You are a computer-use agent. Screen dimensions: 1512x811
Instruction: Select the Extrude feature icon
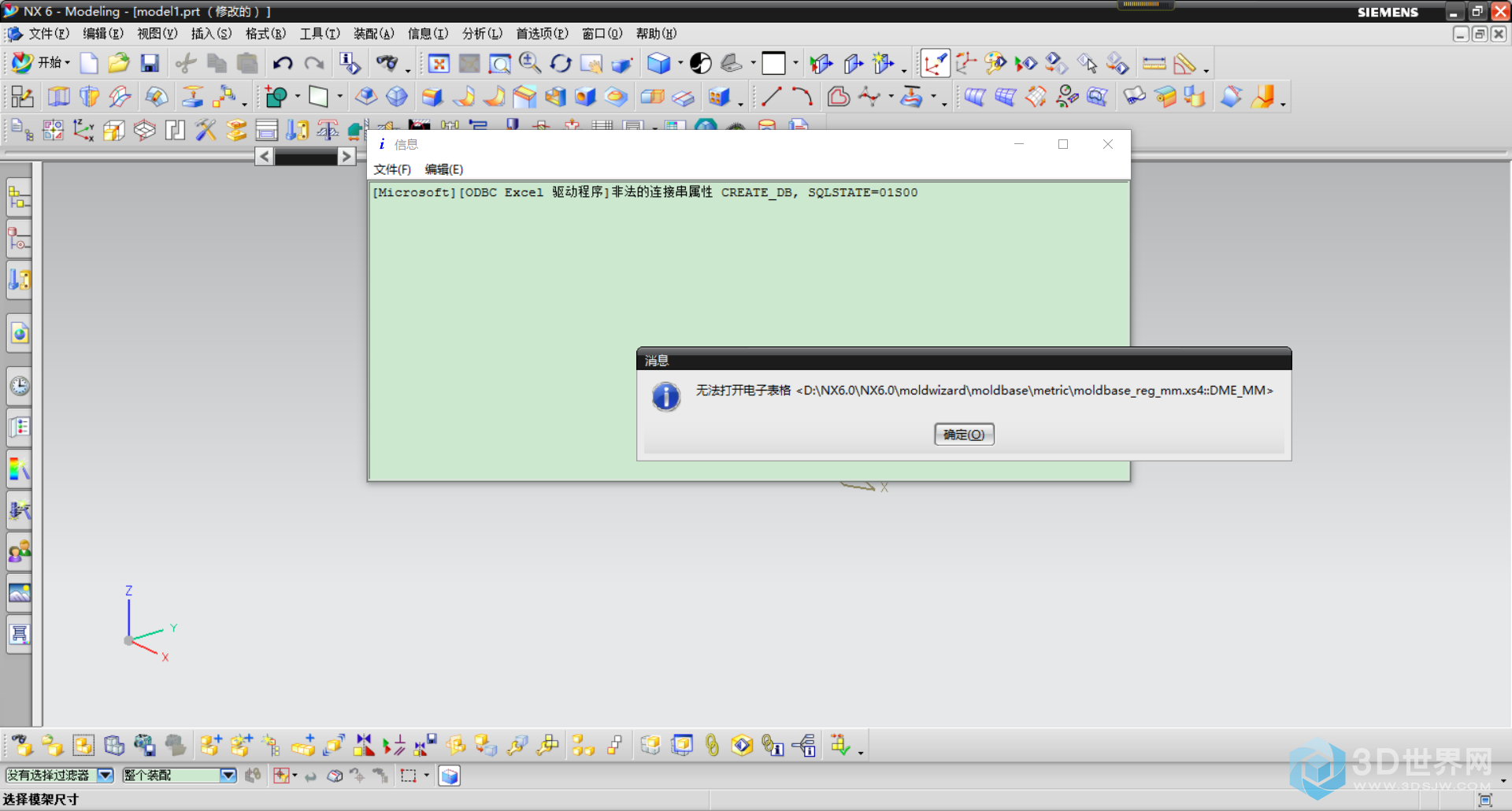point(59,97)
